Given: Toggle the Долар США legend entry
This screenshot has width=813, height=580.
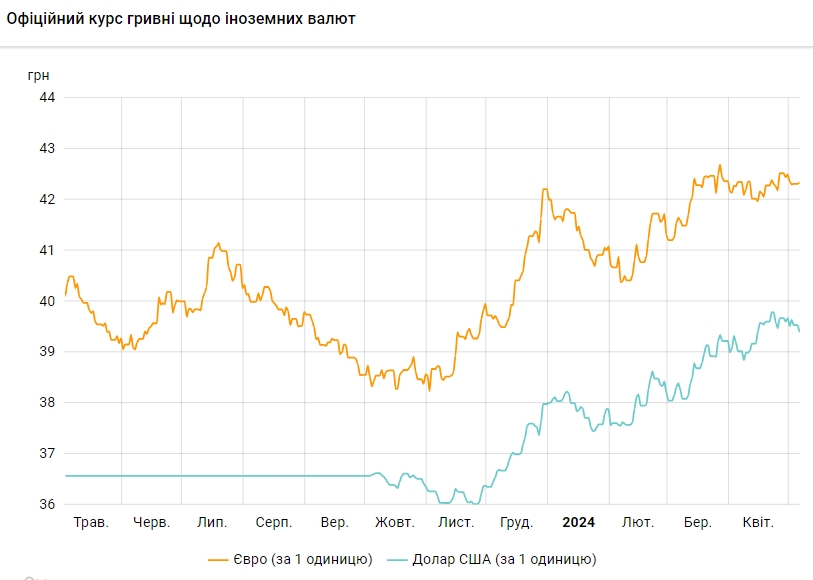Looking at the screenshot, I should 518,559.
